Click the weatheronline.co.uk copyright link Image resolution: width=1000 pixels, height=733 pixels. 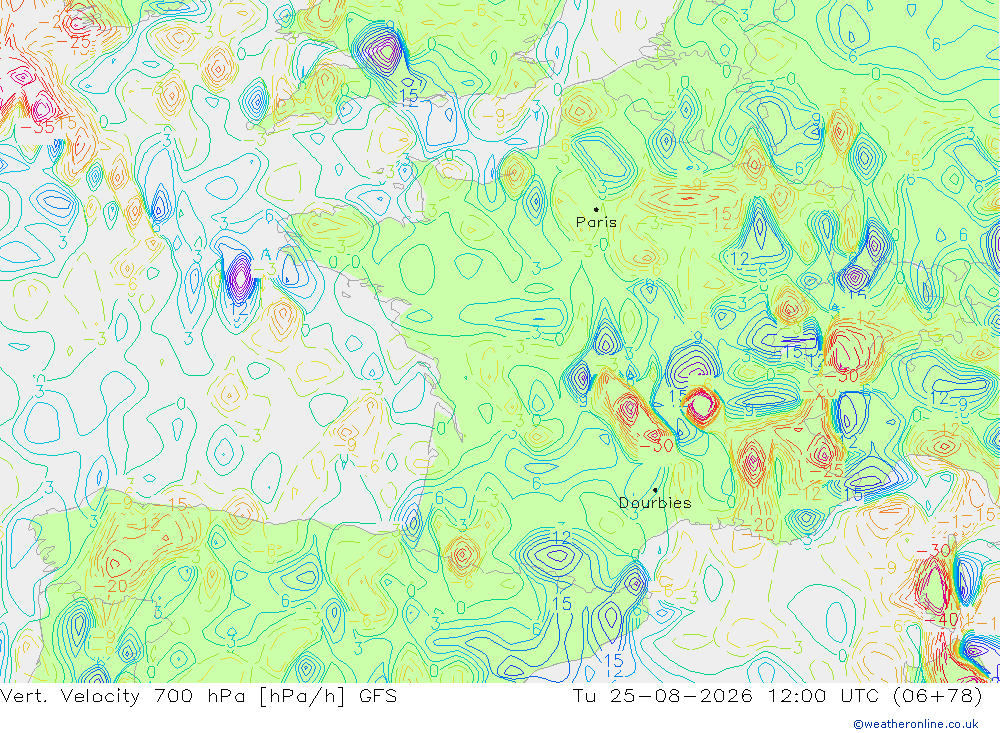(916, 724)
